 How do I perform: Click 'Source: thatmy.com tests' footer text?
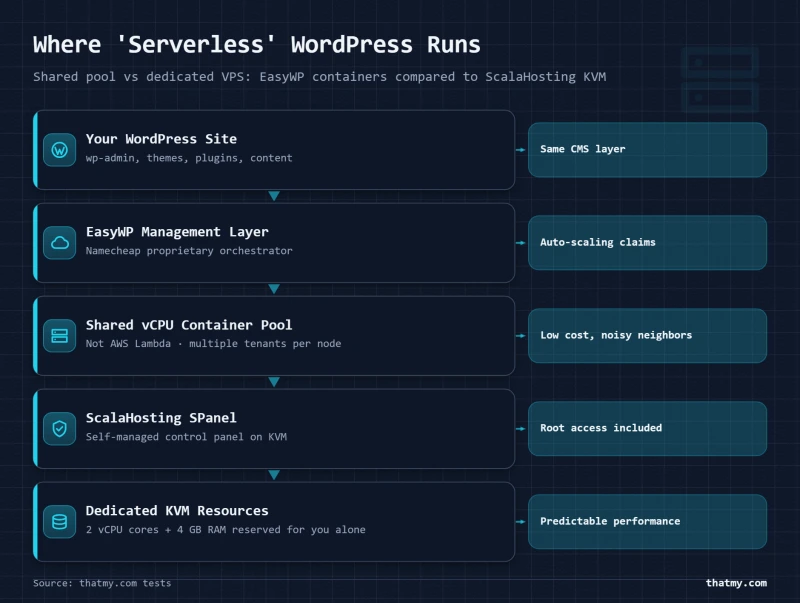click(x=102, y=583)
